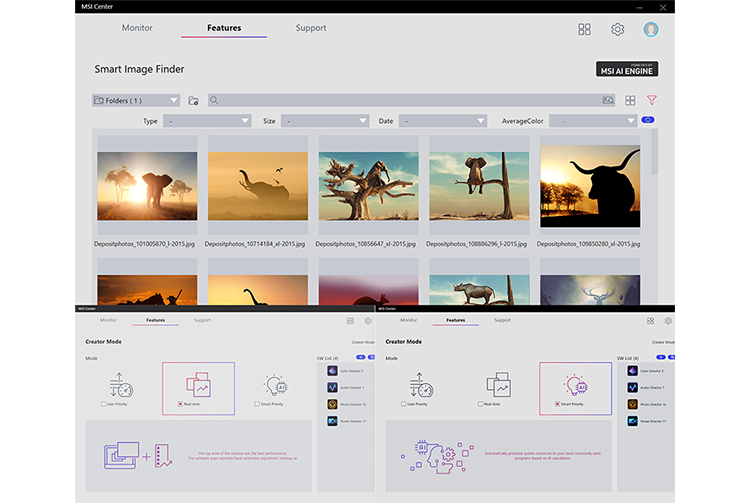750x503 pixels.
Task: Select Real-time mode icon in Smart Priority selected window
Action: 498,384
